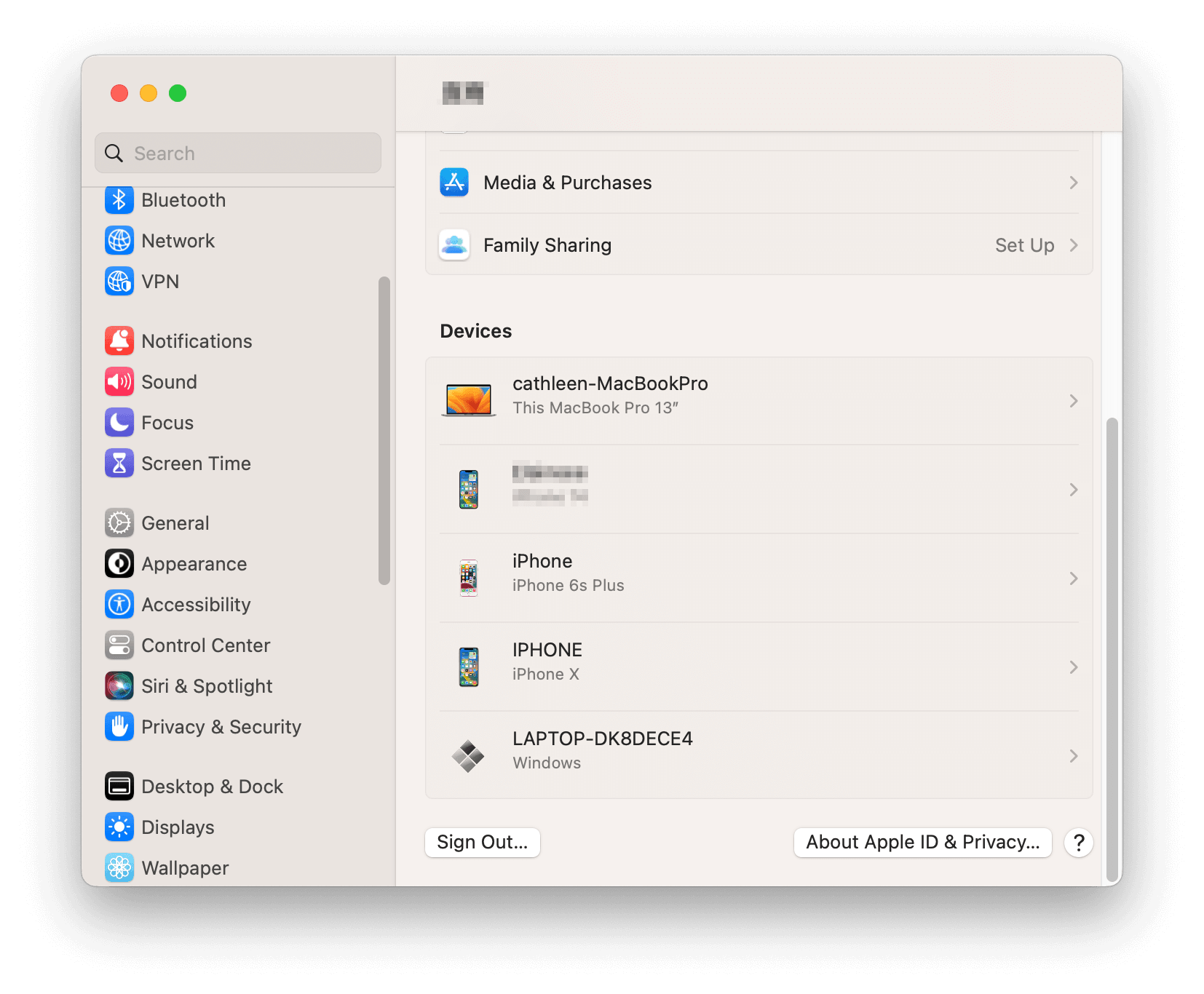The height and width of the screenshot is (994, 1204).
Task: Click the sidebar scrollbar
Action: [x=384, y=431]
